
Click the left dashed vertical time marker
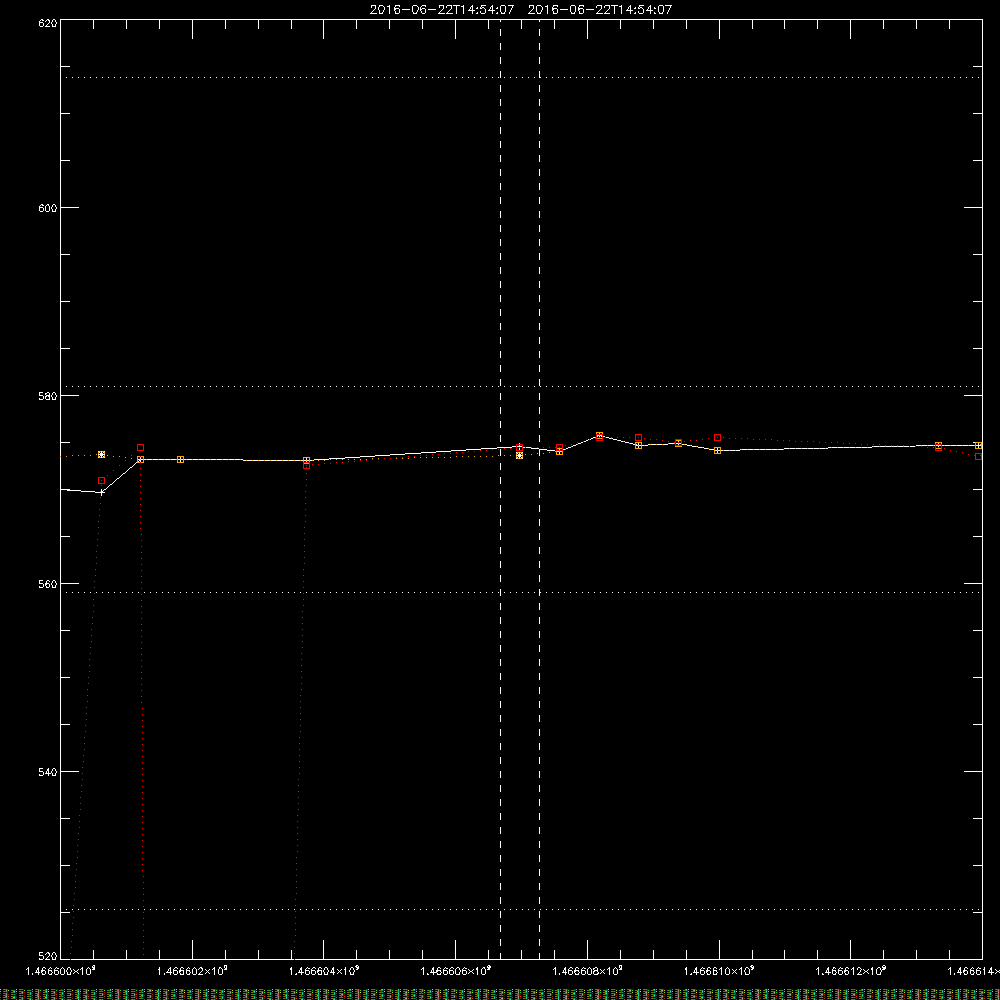click(501, 488)
